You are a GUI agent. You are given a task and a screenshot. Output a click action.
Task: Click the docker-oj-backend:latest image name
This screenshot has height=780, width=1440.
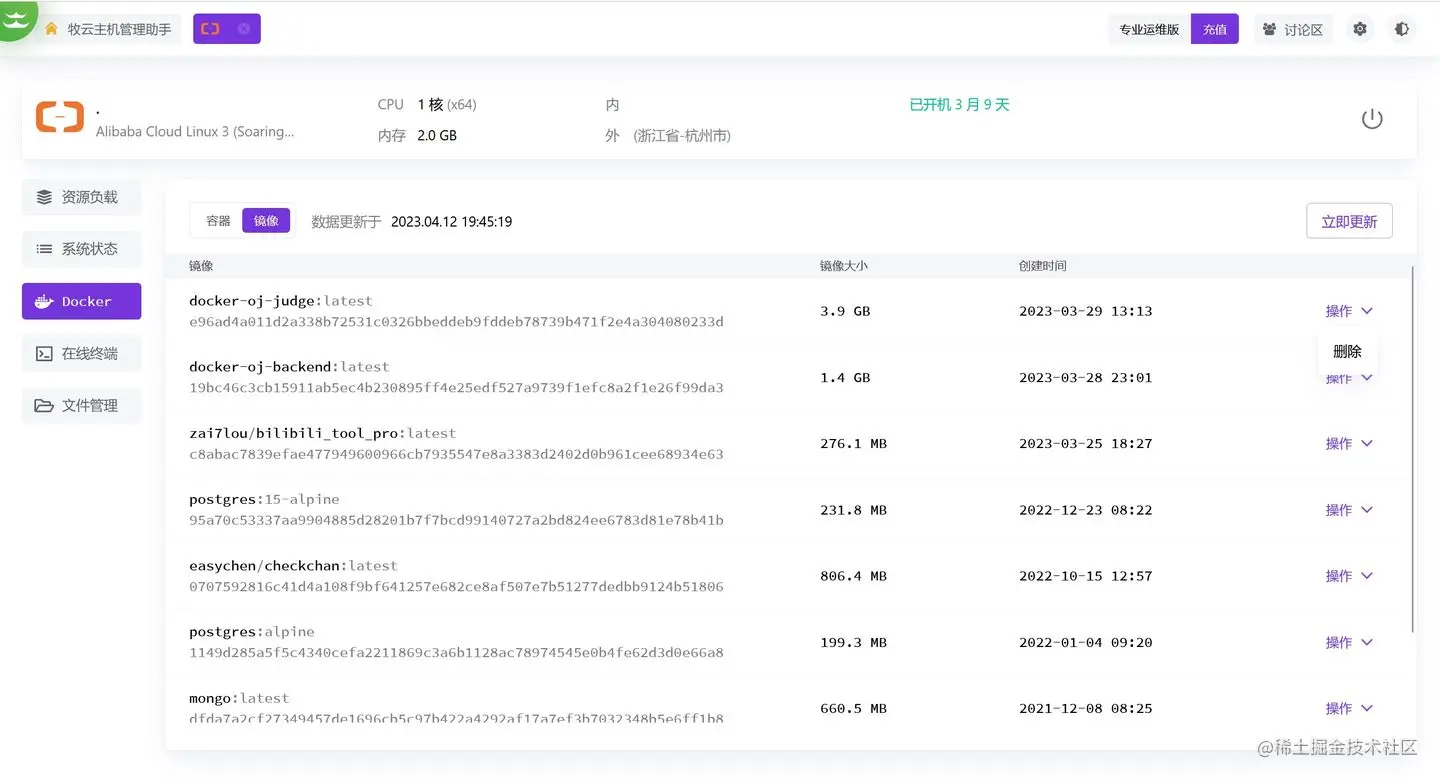click(x=289, y=366)
